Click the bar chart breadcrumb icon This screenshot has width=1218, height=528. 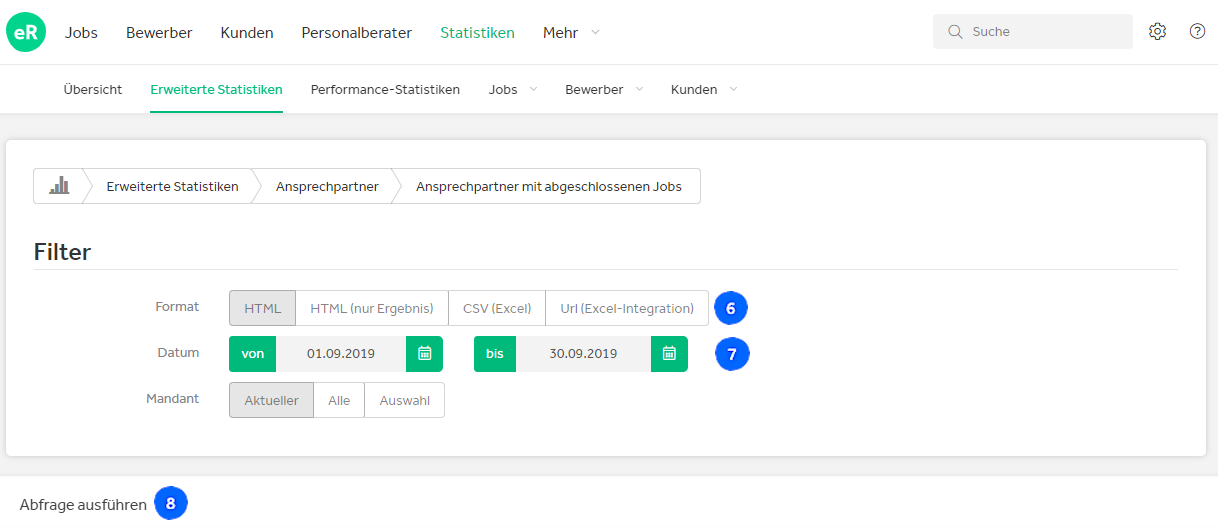click(58, 186)
